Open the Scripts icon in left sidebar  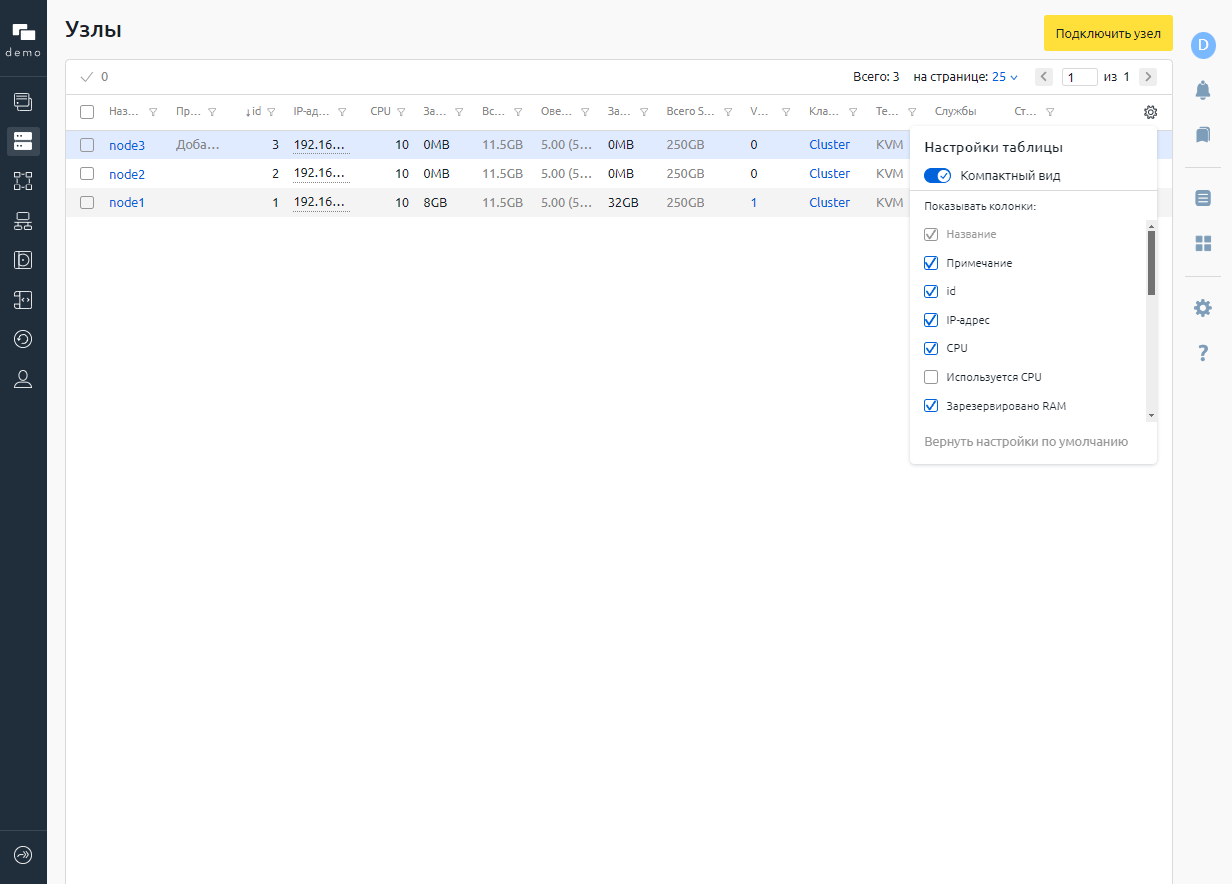[x=23, y=299]
